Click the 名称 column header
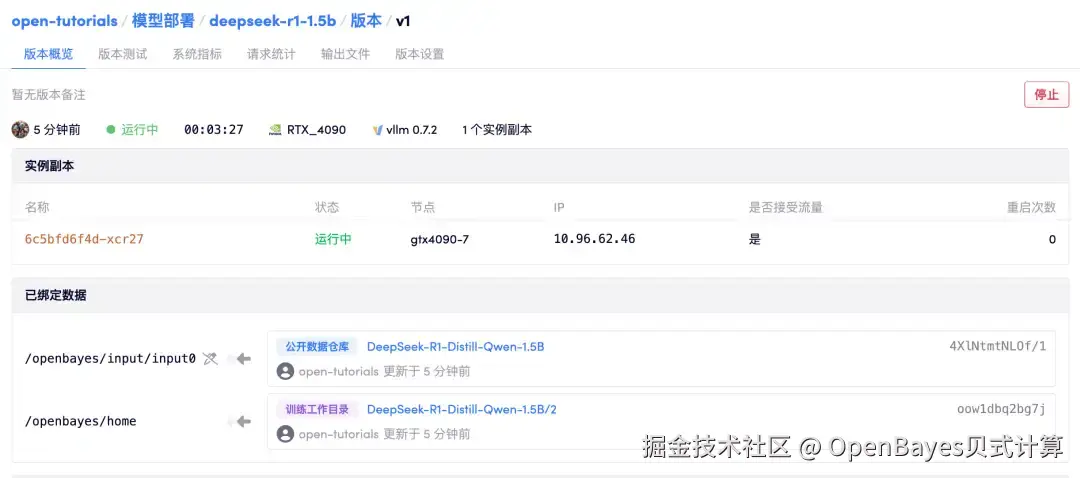The height and width of the screenshot is (478, 1080). click(x=37, y=207)
